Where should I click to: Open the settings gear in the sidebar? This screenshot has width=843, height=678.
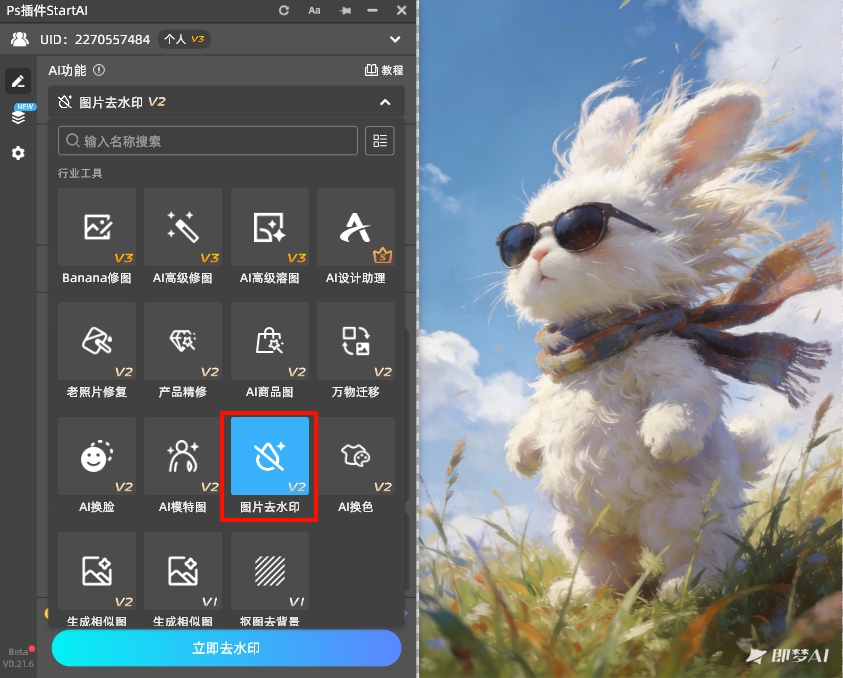coord(18,153)
